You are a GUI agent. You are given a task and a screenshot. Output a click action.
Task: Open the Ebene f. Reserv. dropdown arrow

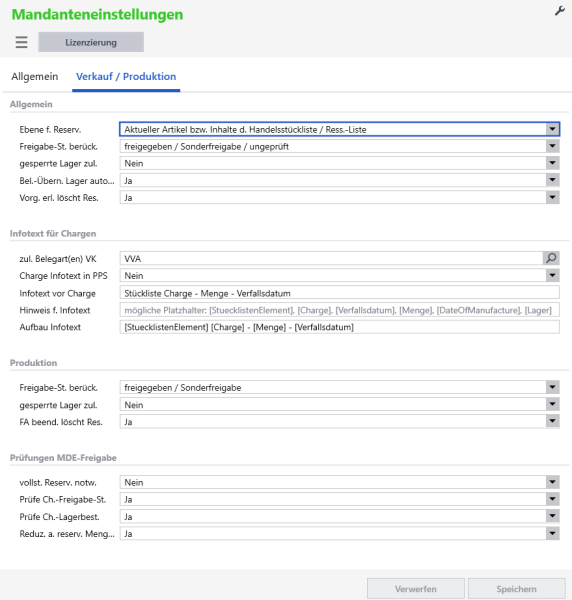[x=552, y=129]
